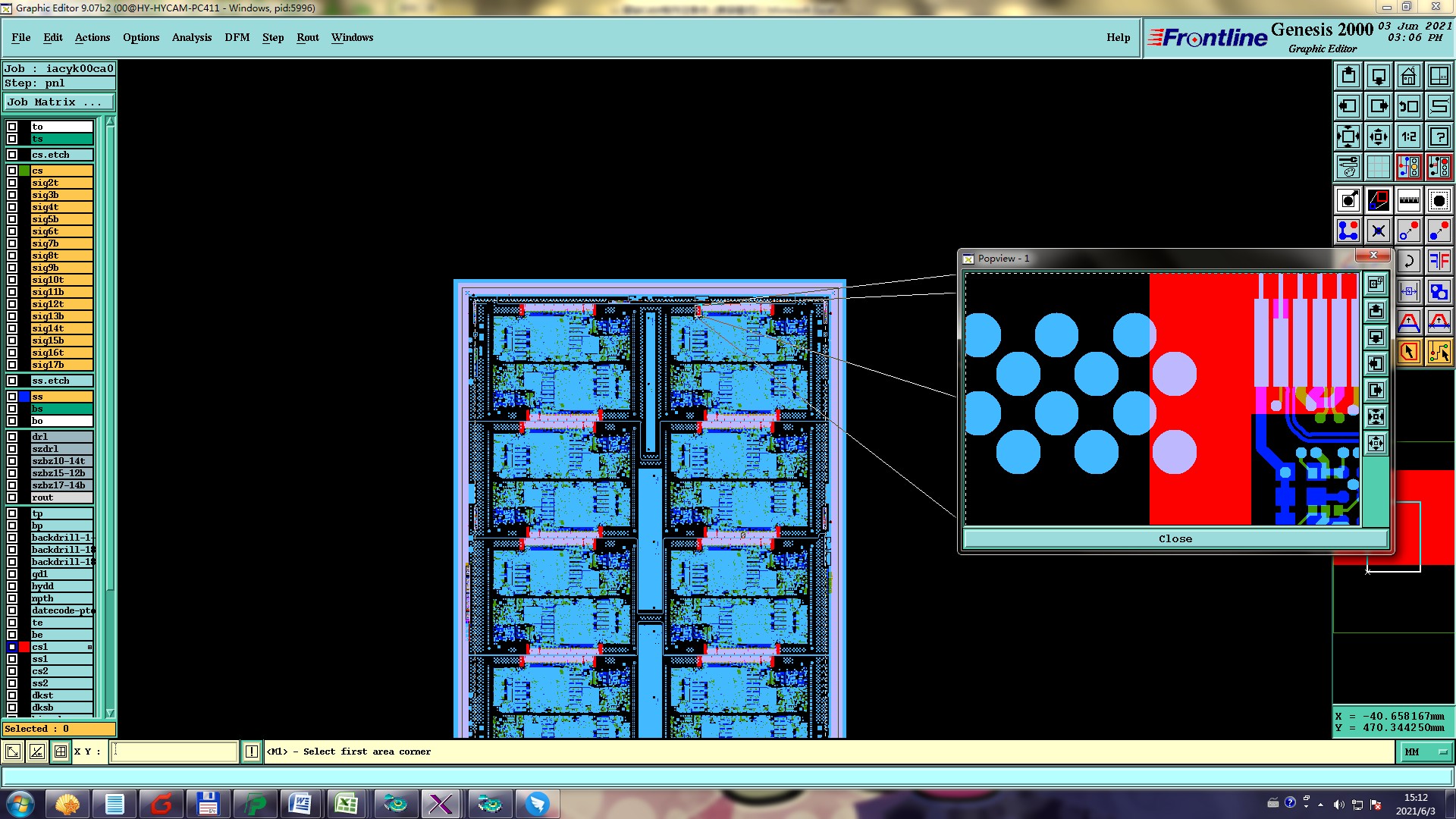Screen dimensions: 1456x819
Task: Open the MM units dropdown
Action: (x=1426, y=752)
